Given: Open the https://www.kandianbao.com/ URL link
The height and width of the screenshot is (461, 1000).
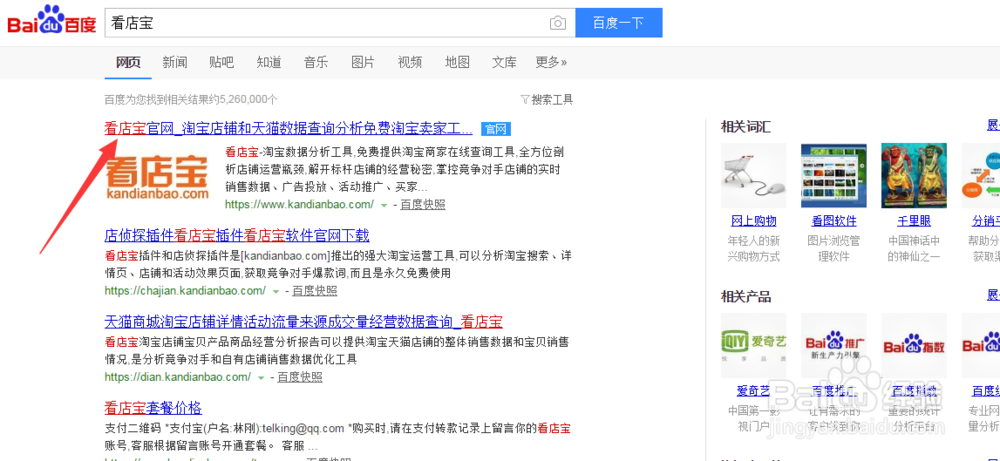Looking at the screenshot, I should [299, 205].
